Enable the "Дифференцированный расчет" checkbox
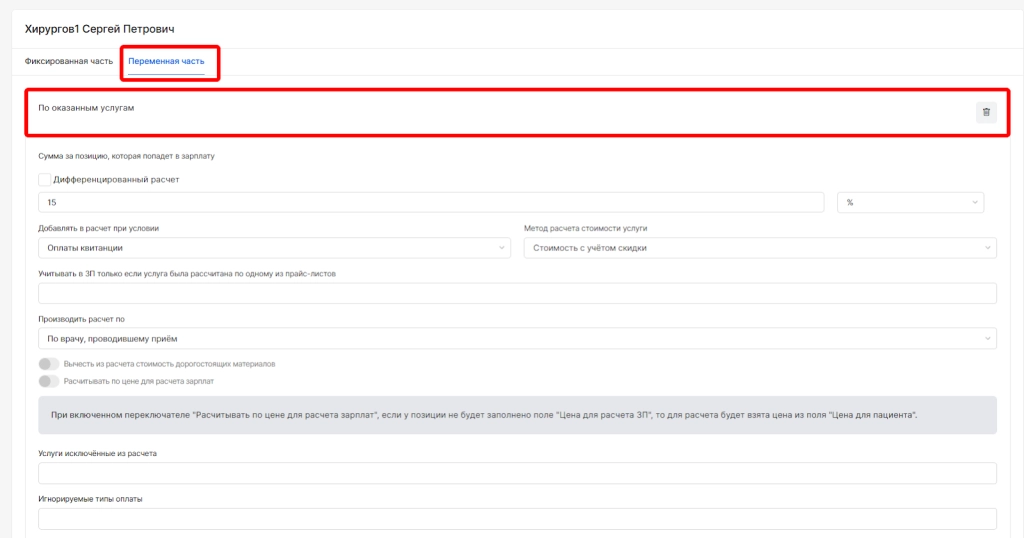 44,180
